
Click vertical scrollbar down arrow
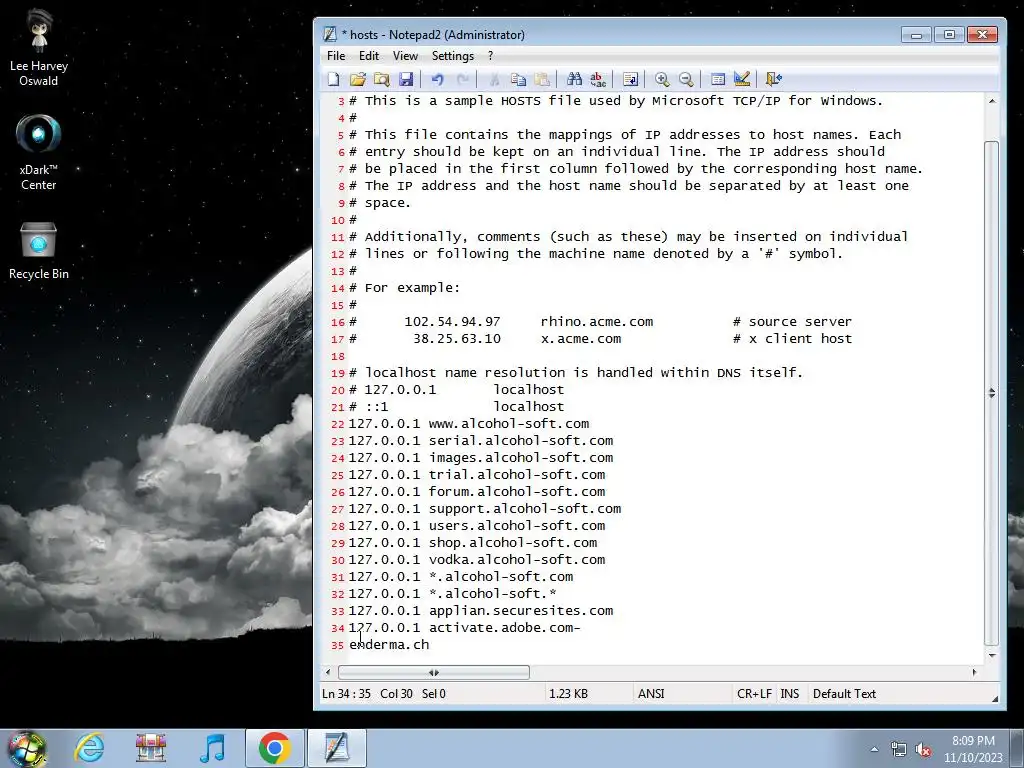point(992,655)
